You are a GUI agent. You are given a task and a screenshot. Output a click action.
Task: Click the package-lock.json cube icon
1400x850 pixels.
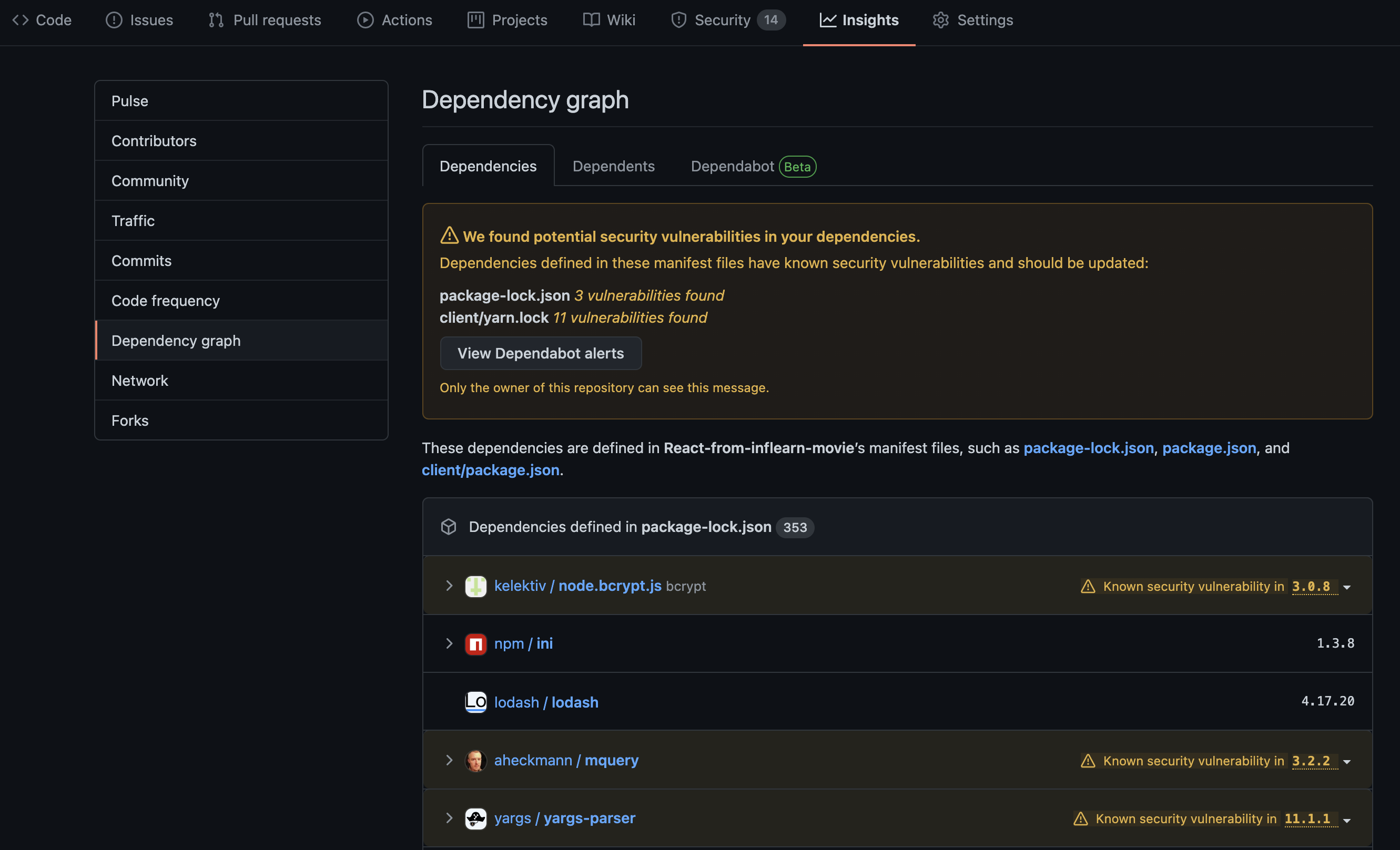coord(448,527)
